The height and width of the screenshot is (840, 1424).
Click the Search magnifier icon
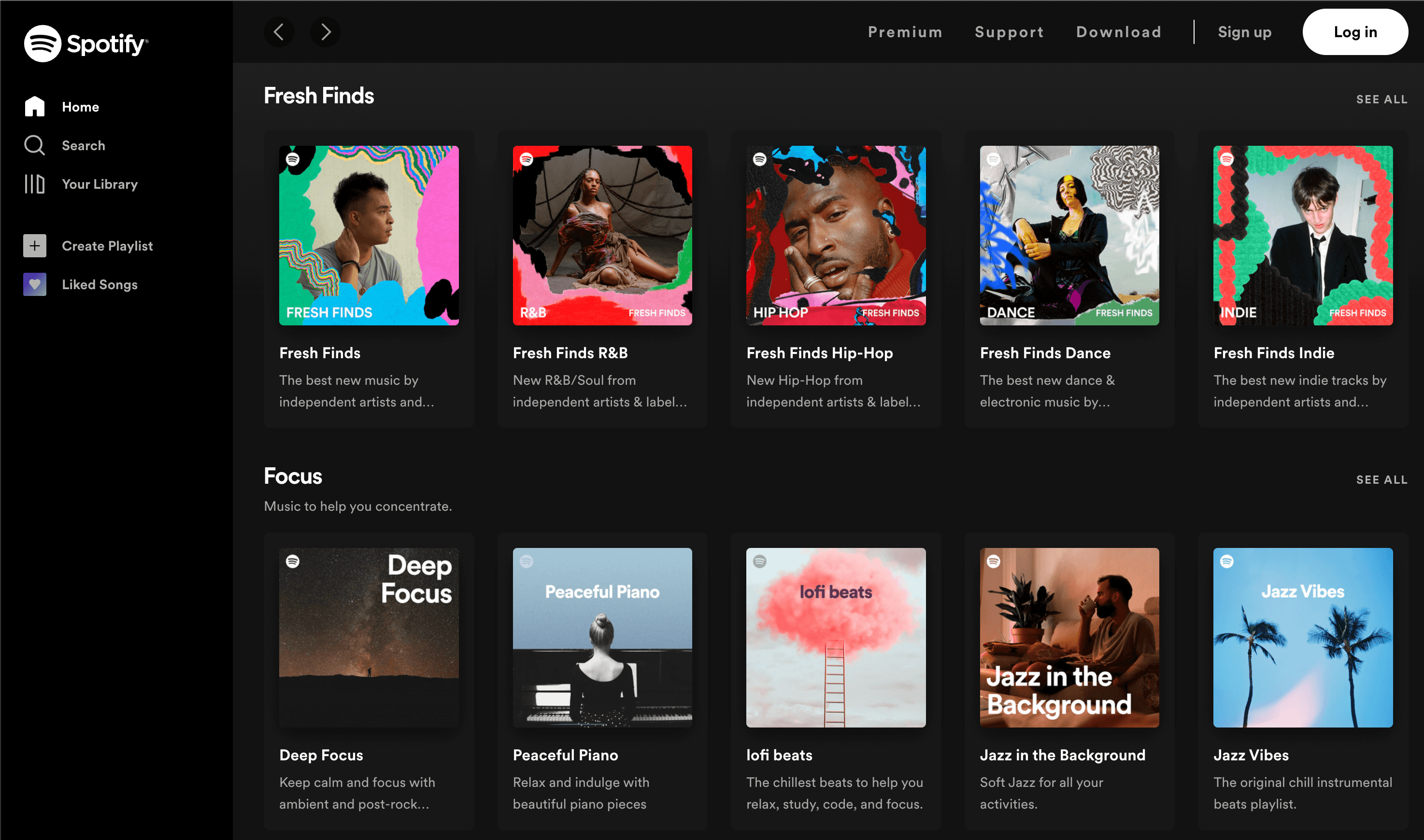pos(35,145)
